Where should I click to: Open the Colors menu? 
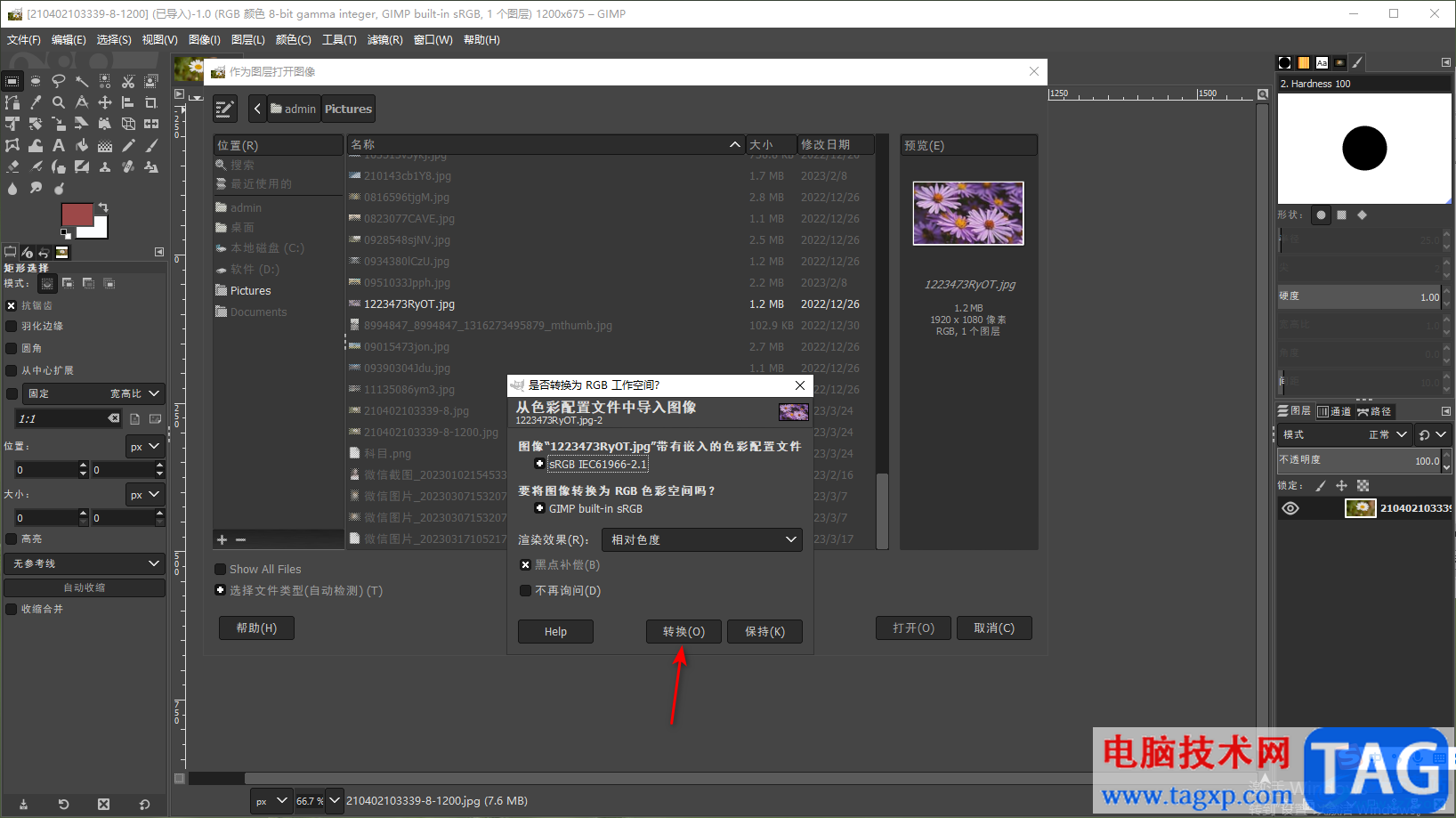[293, 40]
